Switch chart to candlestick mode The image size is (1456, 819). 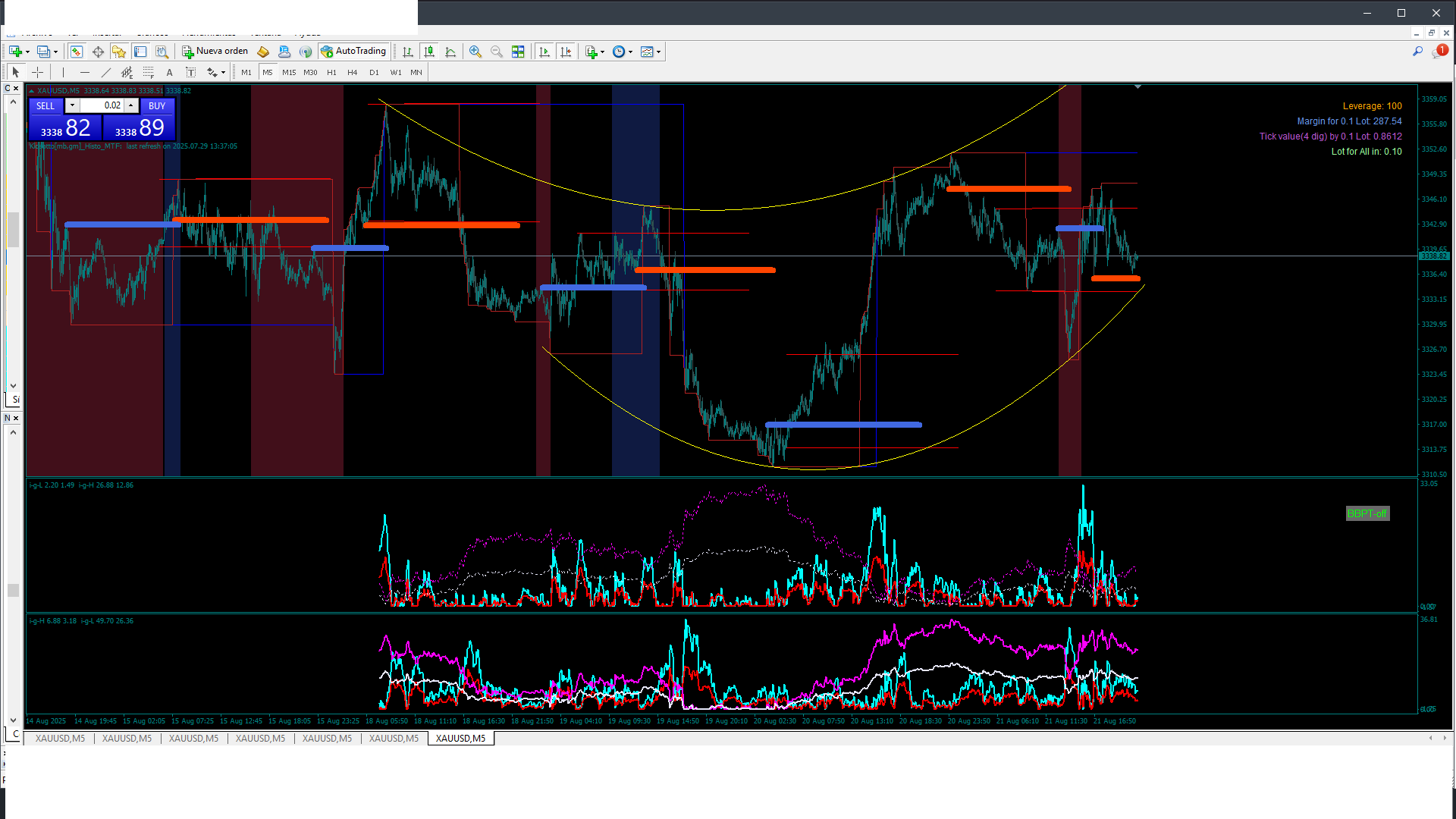pos(429,52)
